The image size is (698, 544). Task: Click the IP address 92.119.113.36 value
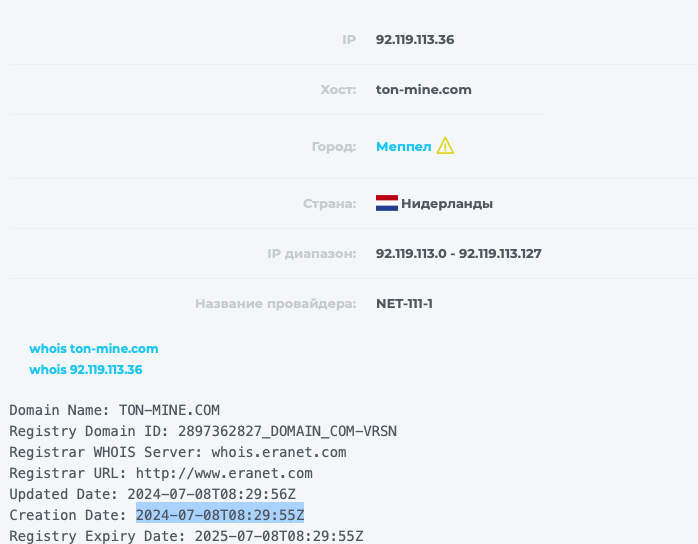point(415,40)
